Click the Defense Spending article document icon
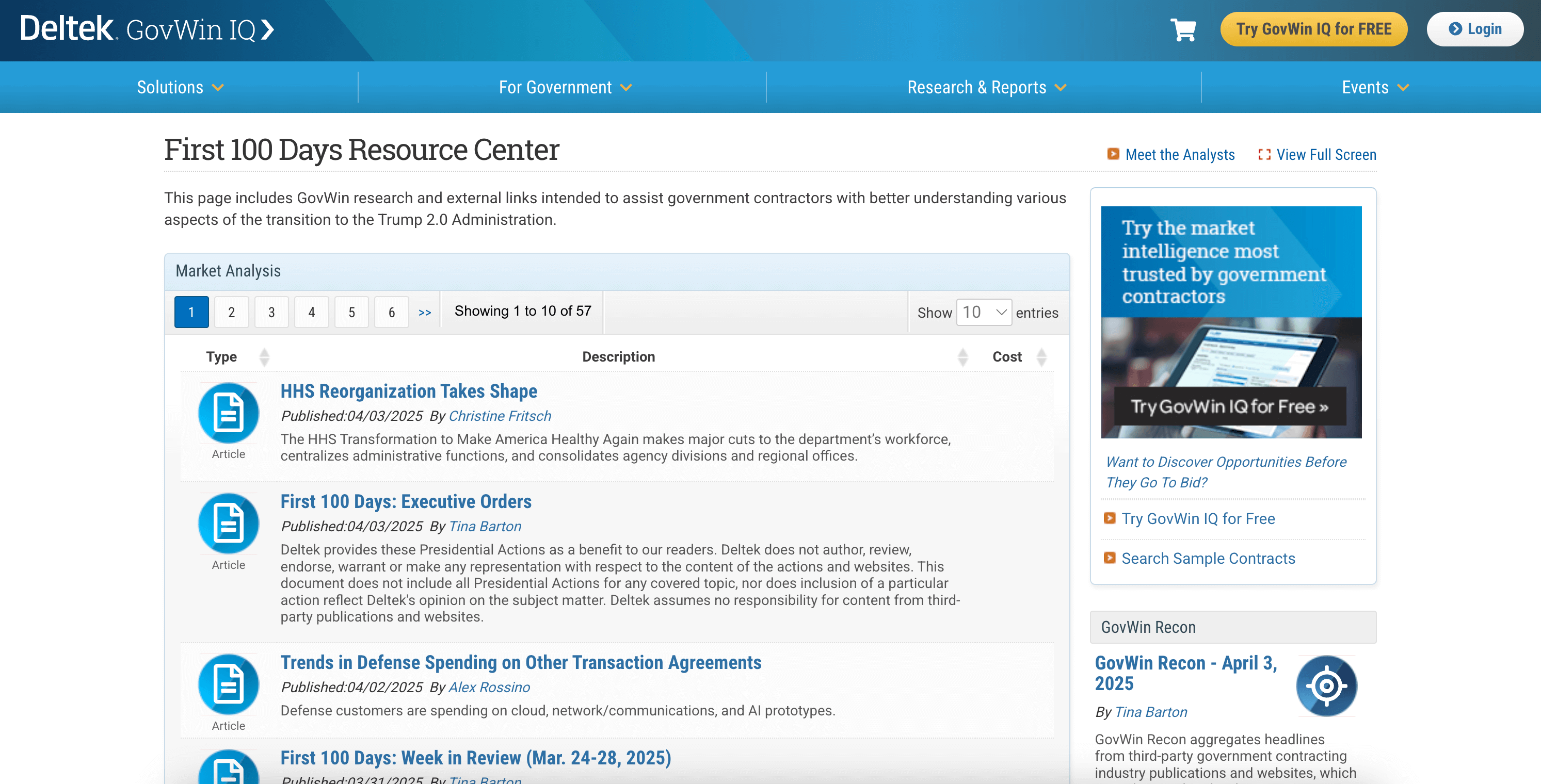 (228, 684)
